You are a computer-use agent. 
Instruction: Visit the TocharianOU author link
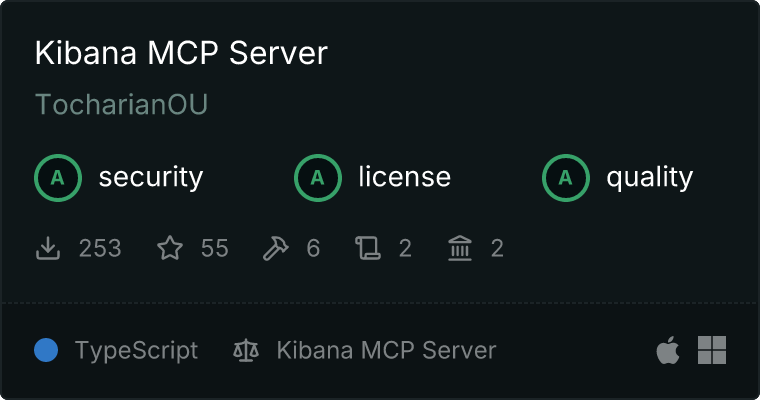[x=121, y=104]
